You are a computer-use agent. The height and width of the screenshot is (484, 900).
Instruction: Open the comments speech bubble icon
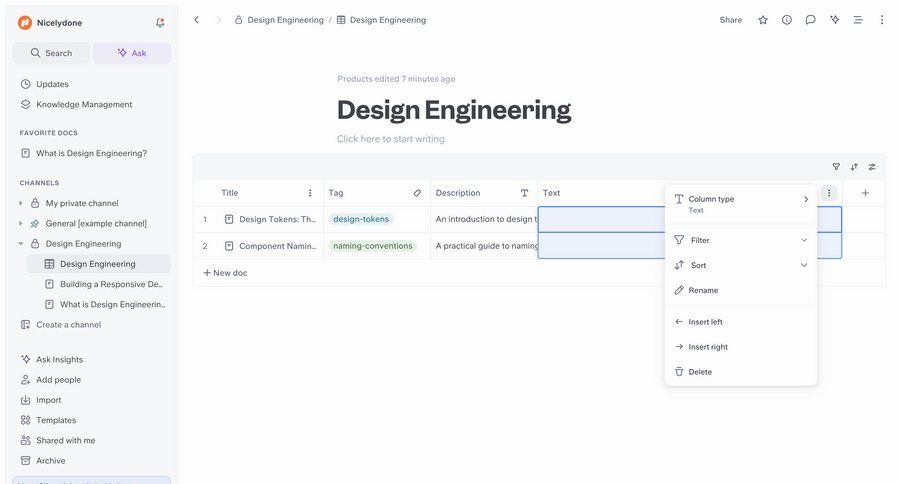[x=810, y=20]
